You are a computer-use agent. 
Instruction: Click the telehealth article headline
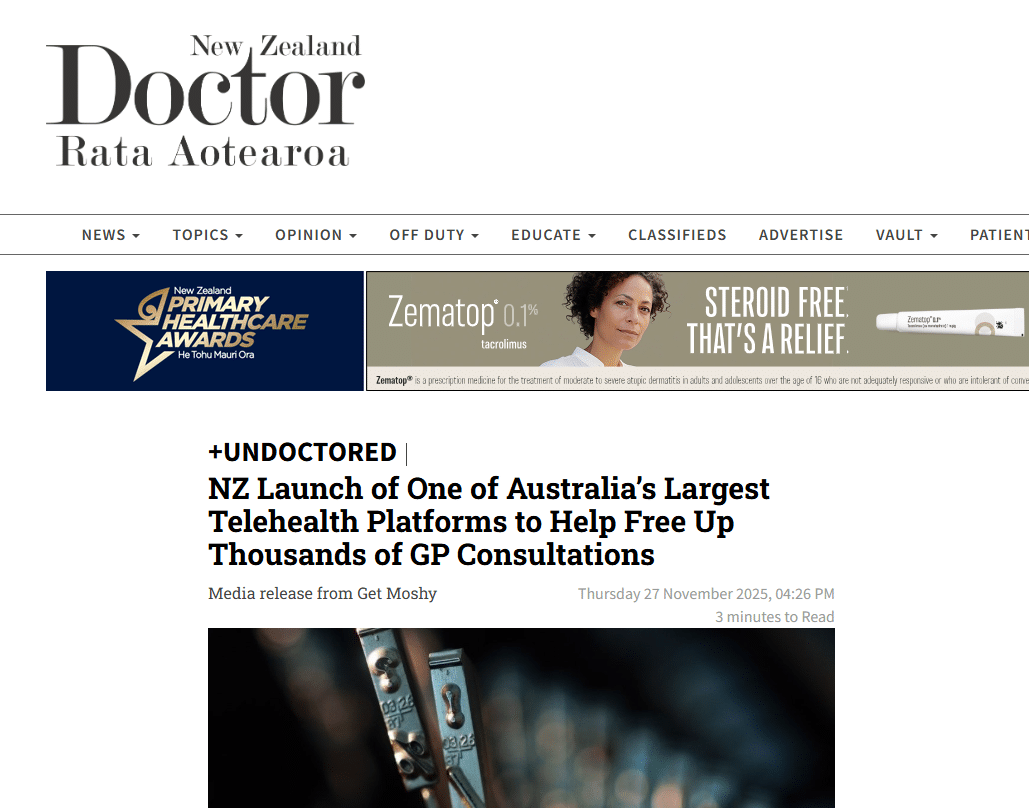(x=489, y=521)
